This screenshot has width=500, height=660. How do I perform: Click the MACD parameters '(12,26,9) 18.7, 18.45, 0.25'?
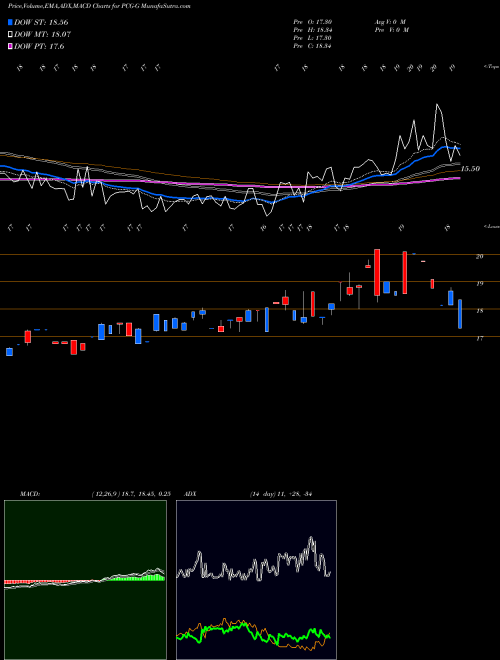(131, 494)
